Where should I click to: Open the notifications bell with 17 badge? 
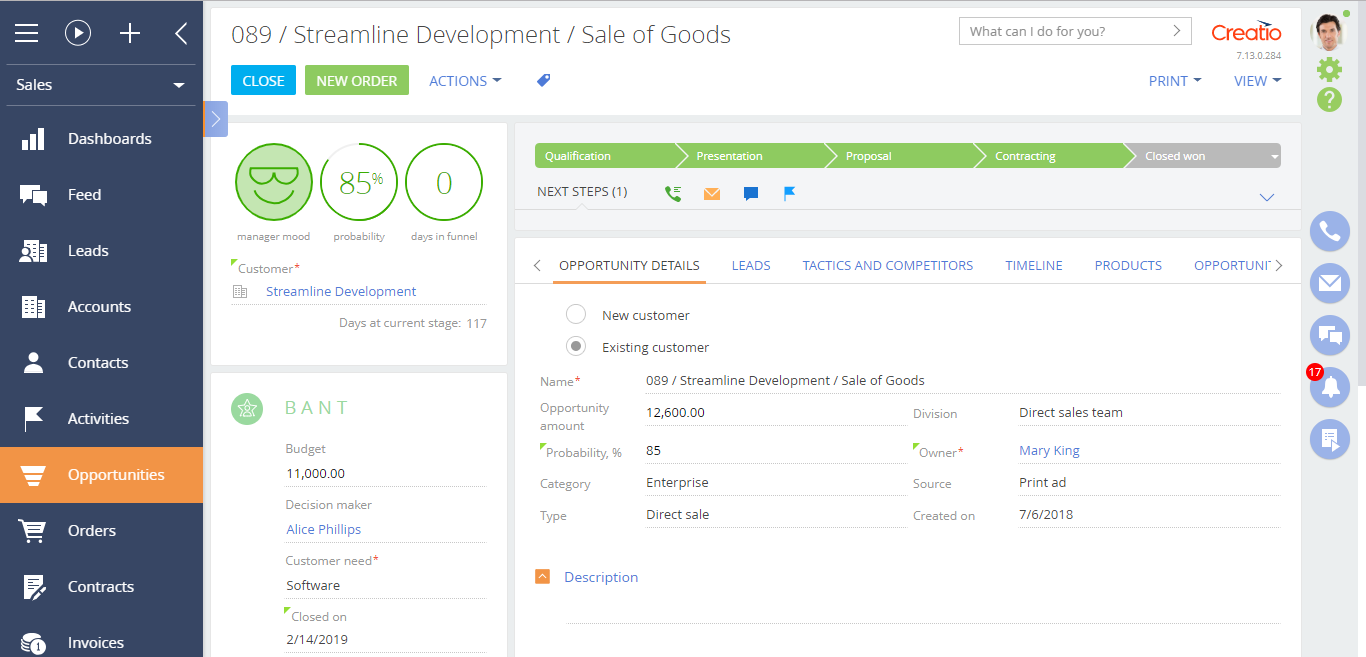(1330, 388)
